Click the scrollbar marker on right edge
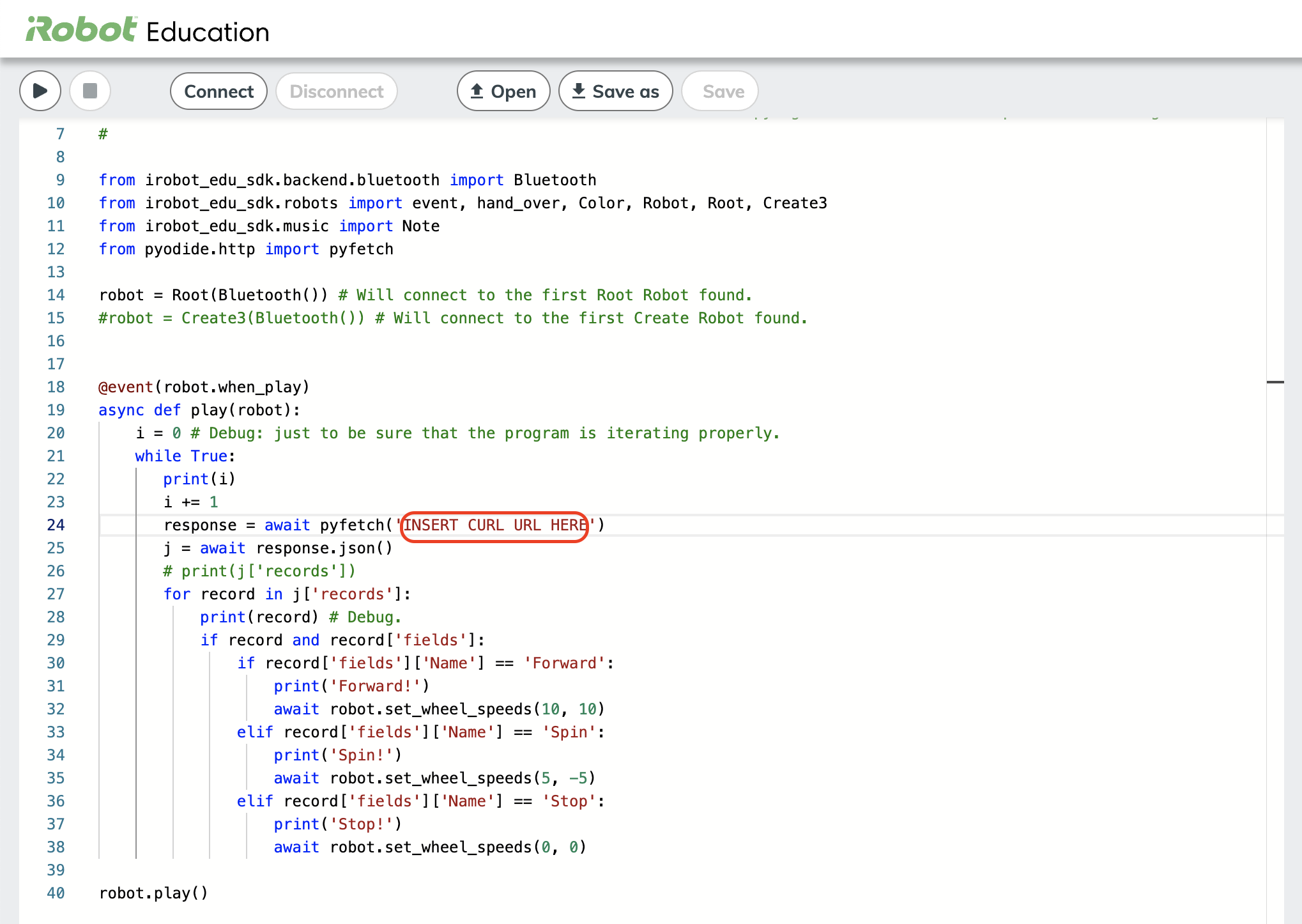1302x924 pixels. [1275, 382]
